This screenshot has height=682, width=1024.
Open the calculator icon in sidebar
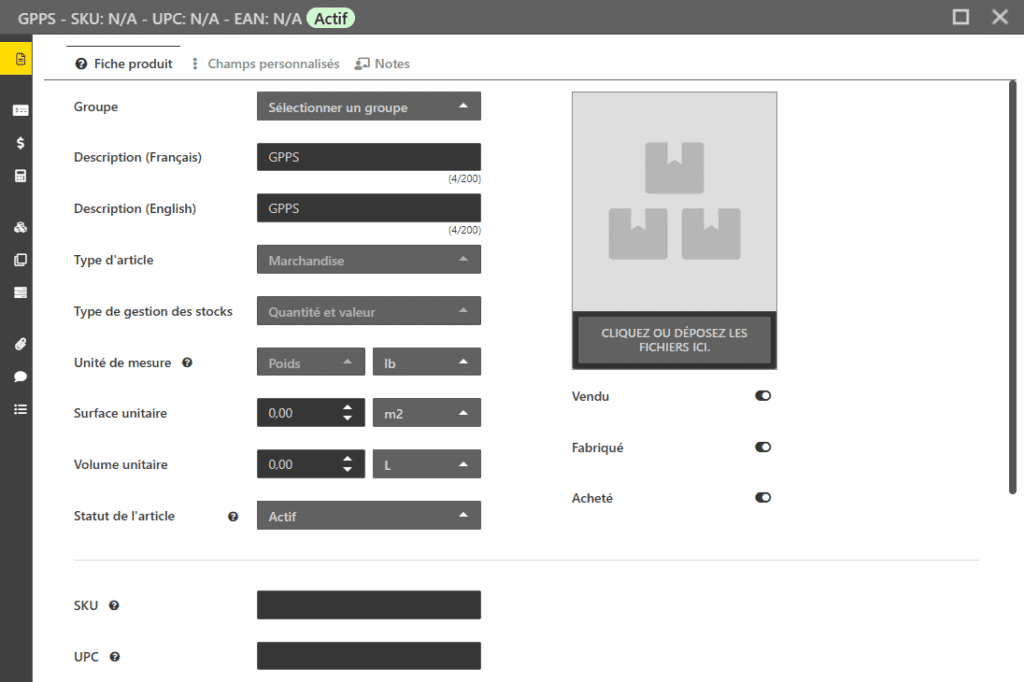pyautogui.click(x=20, y=176)
